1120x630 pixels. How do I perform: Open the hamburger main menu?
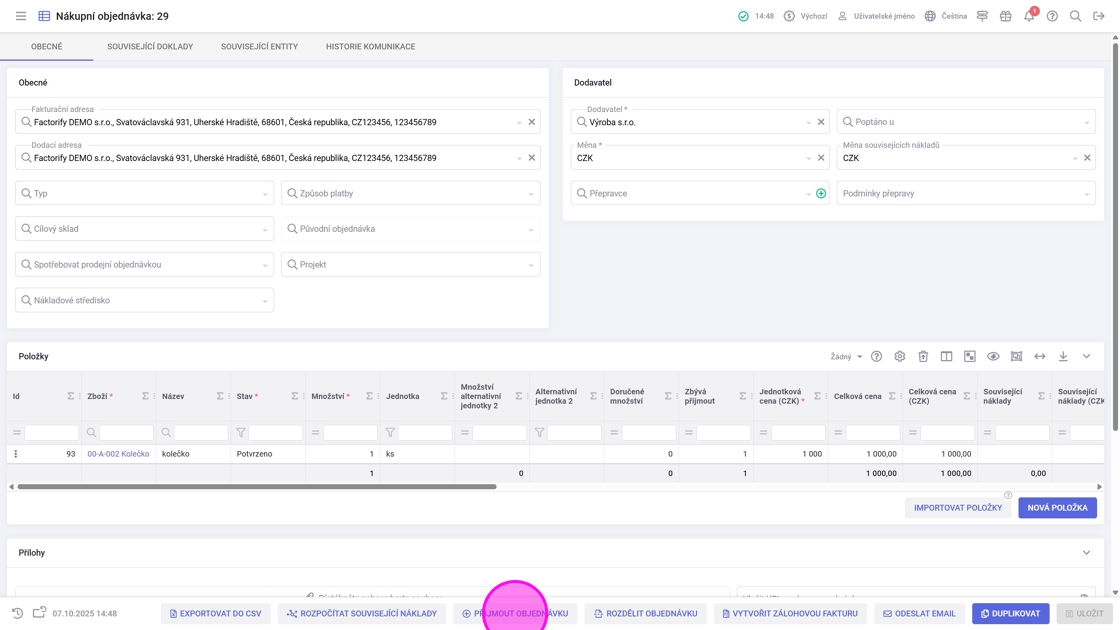point(21,16)
